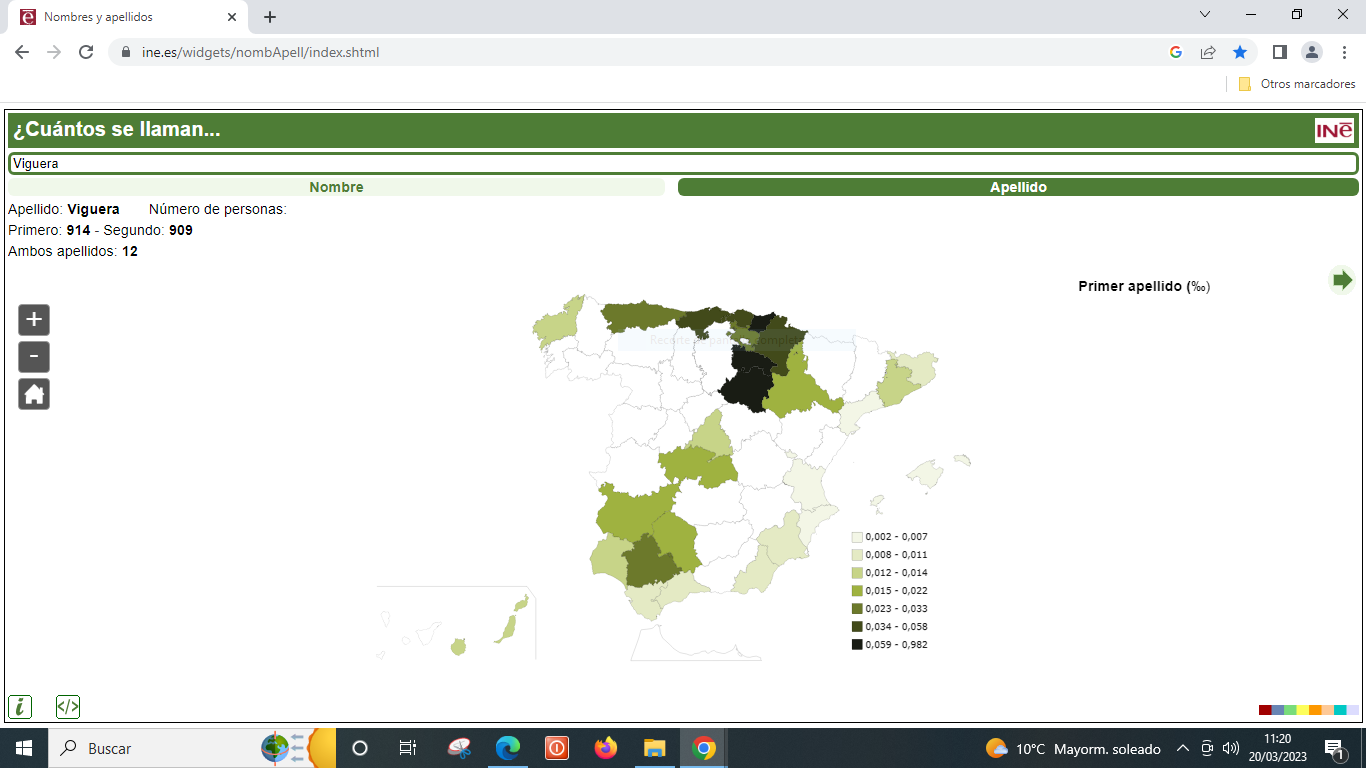Open the embed code icon
Viewport: 1366px width, 768px height.
tap(68, 707)
